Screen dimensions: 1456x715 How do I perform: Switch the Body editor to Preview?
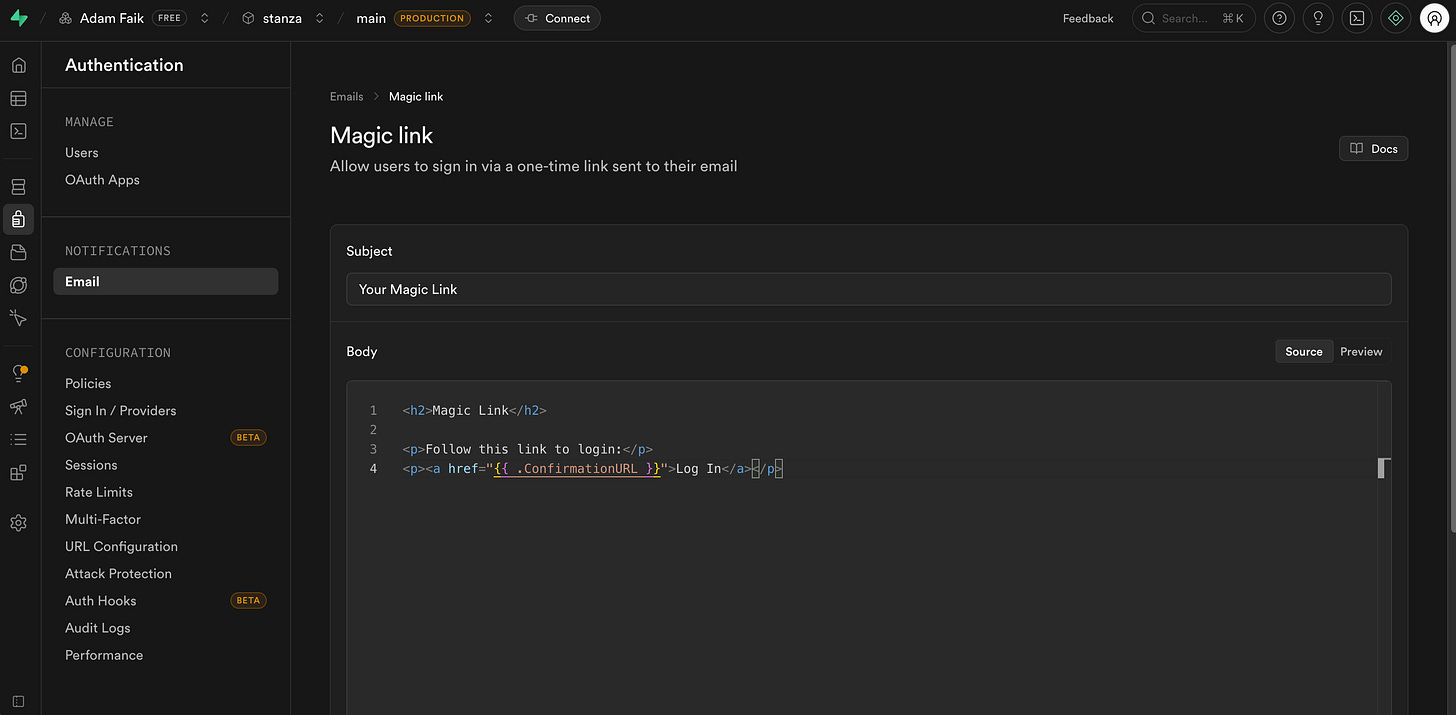pyautogui.click(x=1360, y=351)
